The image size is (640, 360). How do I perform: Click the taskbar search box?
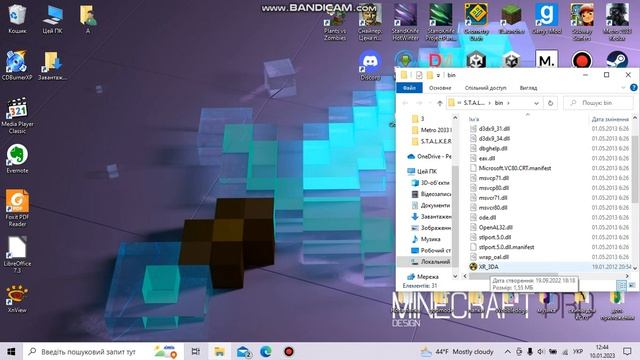coord(103,351)
